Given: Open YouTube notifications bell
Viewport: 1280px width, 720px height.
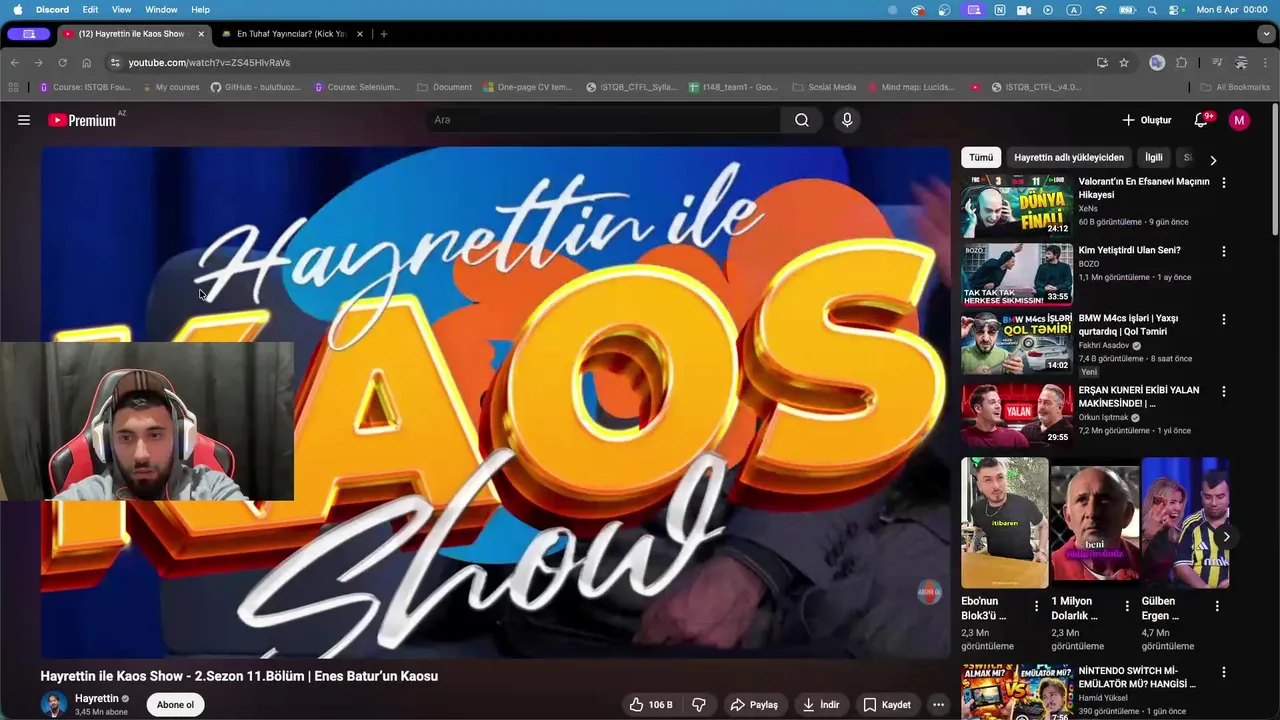Looking at the screenshot, I should pos(1201,120).
